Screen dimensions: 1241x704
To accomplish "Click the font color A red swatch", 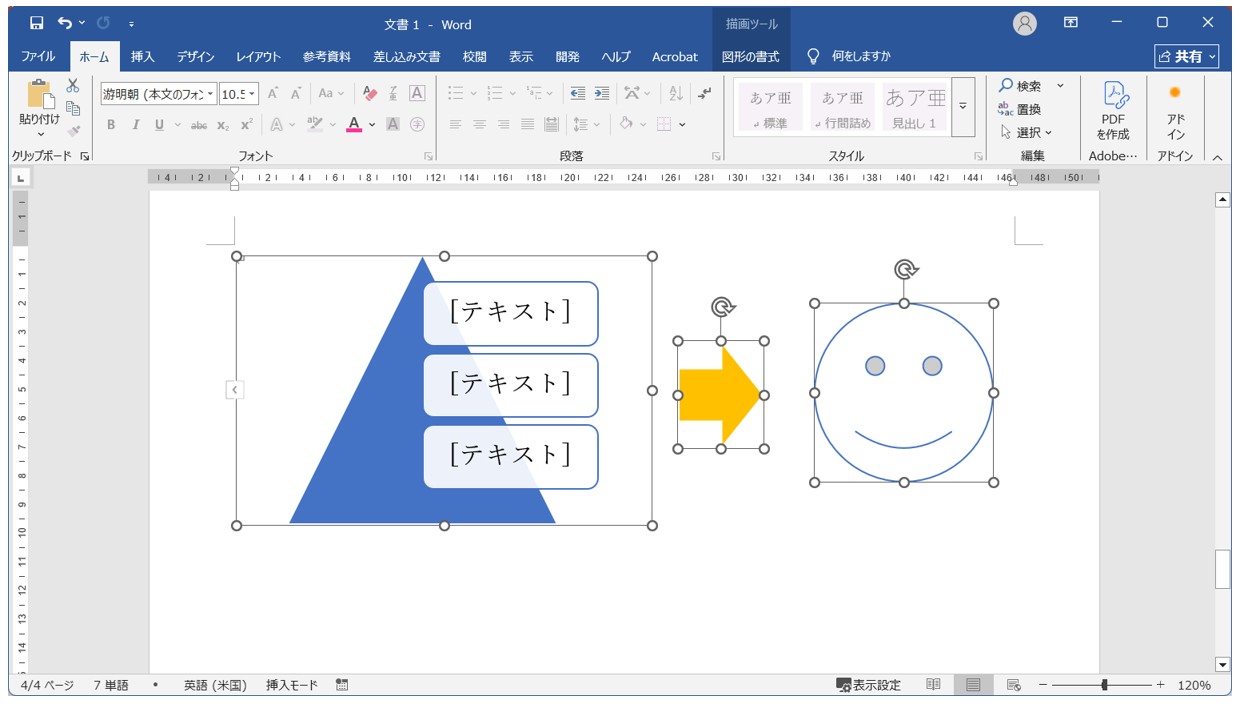I will click(x=353, y=125).
